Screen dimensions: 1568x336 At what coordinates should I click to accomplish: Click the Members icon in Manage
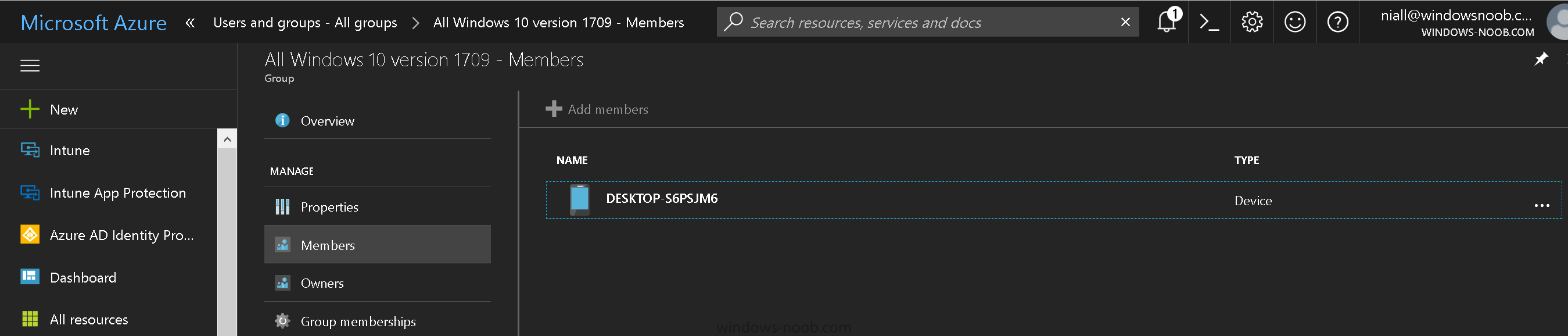click(282, 245)
